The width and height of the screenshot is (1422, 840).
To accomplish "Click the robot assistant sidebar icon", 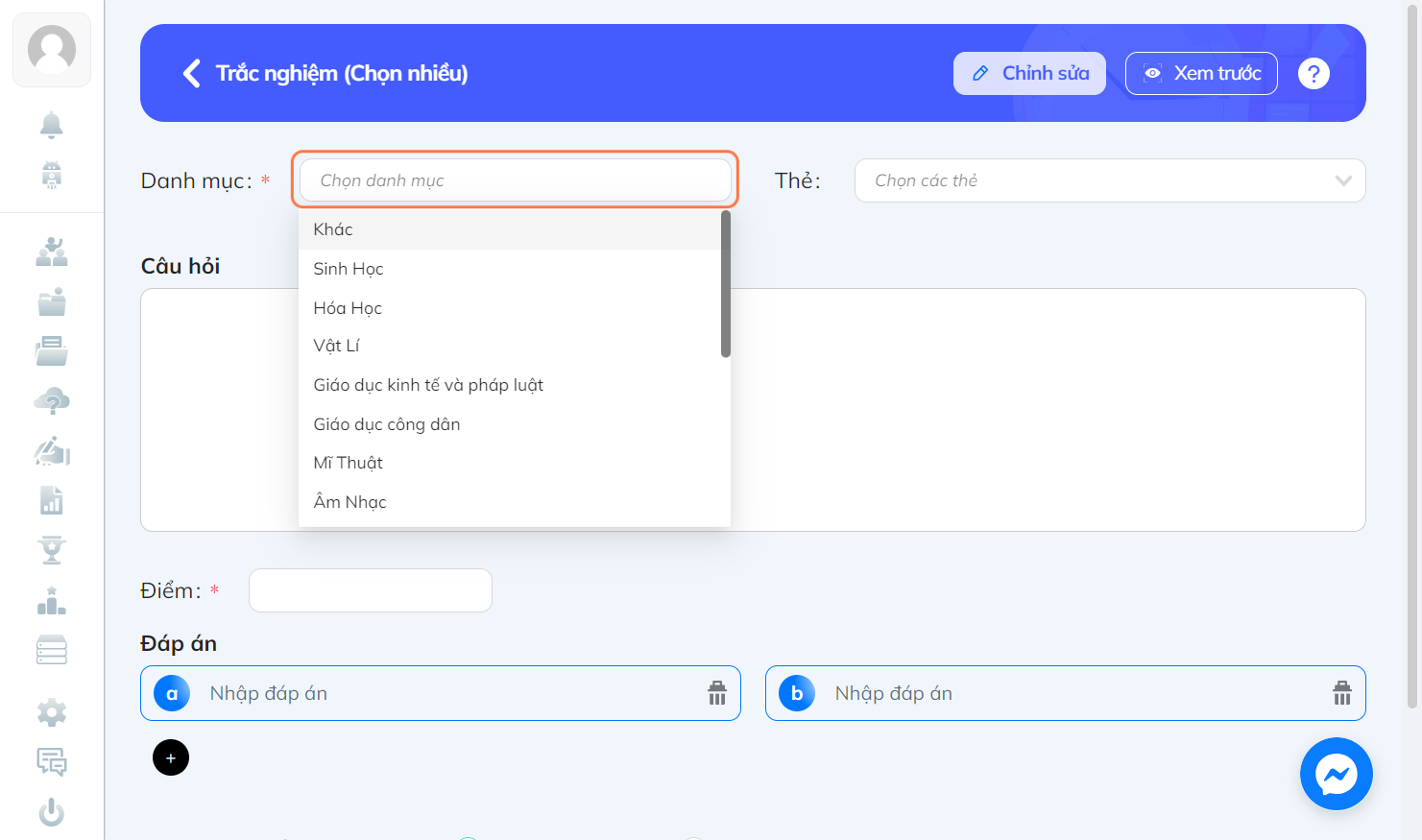I will [52, 175].
